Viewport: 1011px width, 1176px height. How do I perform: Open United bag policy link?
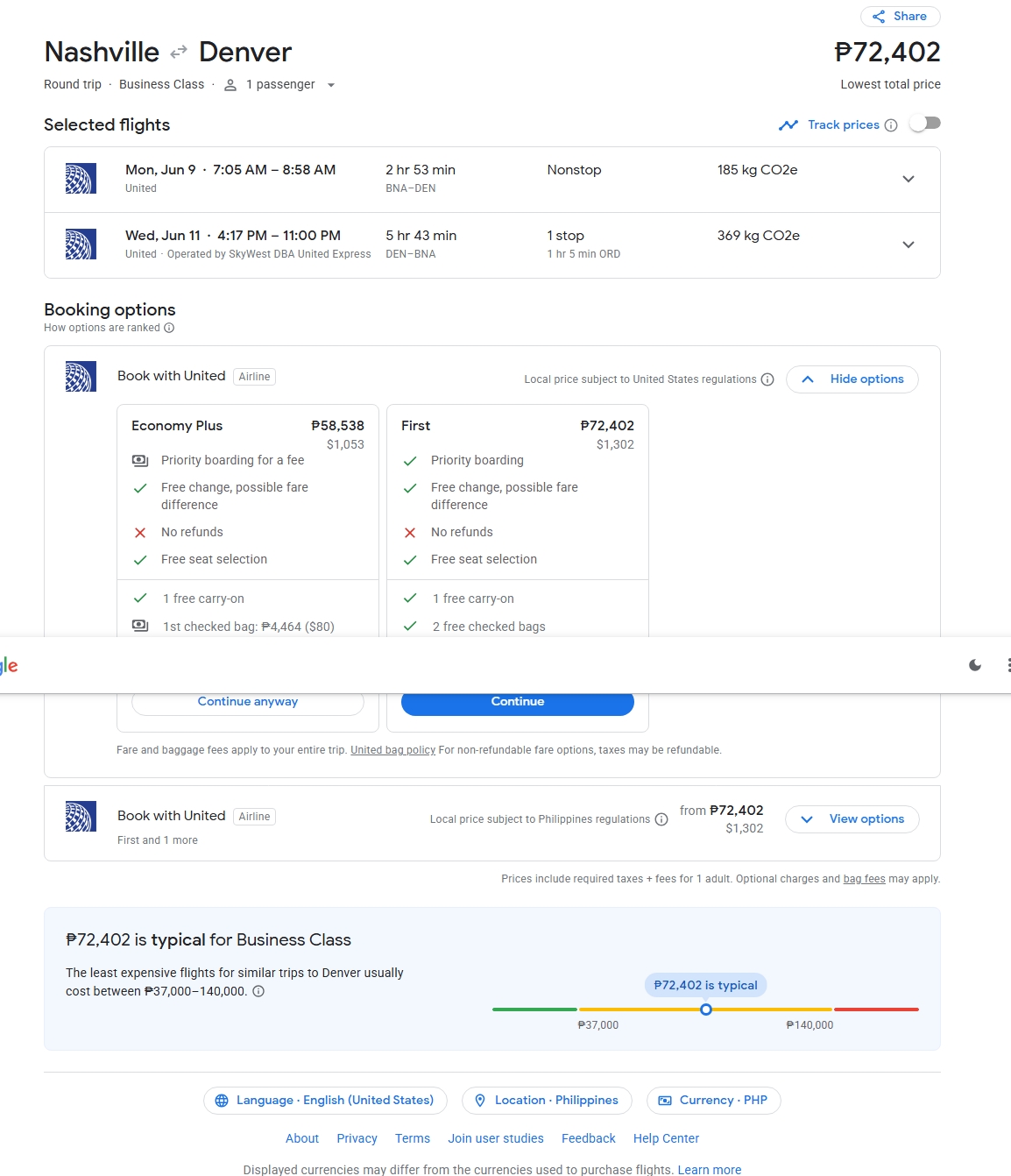(x=393, y=750)
